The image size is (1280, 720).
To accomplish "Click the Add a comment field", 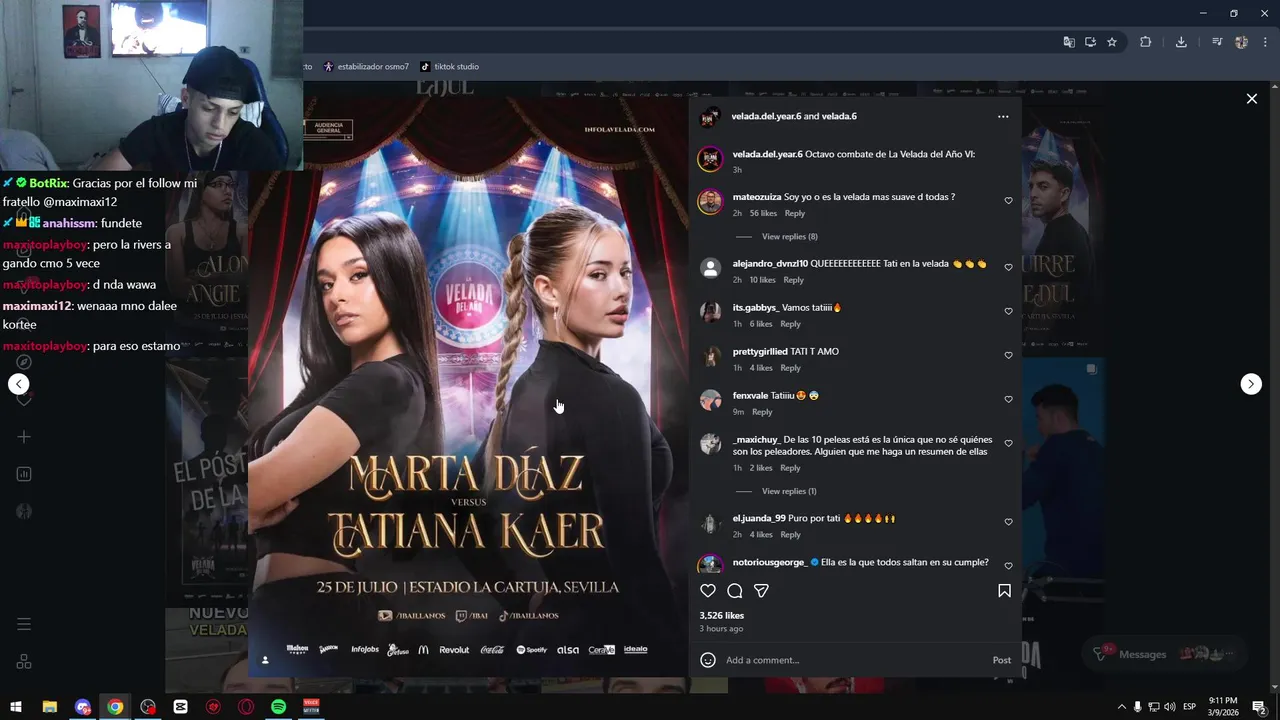I will (x=855, y=660).
